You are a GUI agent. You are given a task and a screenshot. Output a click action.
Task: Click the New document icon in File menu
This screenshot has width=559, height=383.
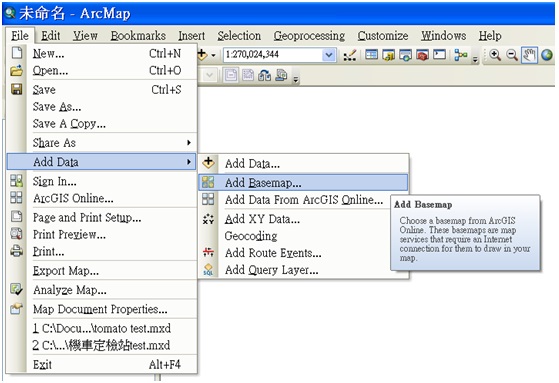click(16, 53)
